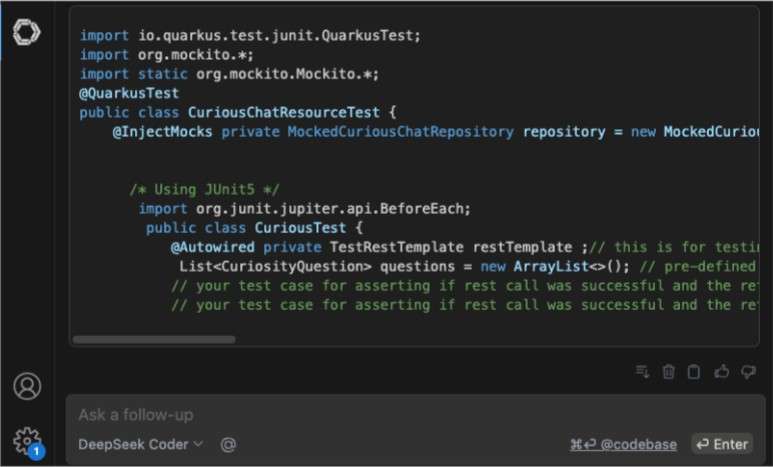The image size is (773, 467).
Task: Focus the Ask a follow-up input field
Action: coord(414,415)
